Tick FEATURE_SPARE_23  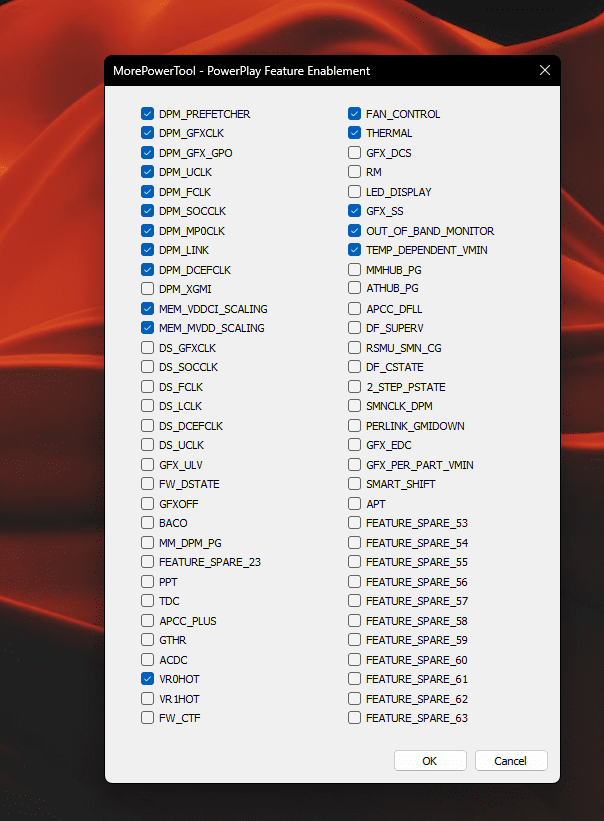point(147,562)
